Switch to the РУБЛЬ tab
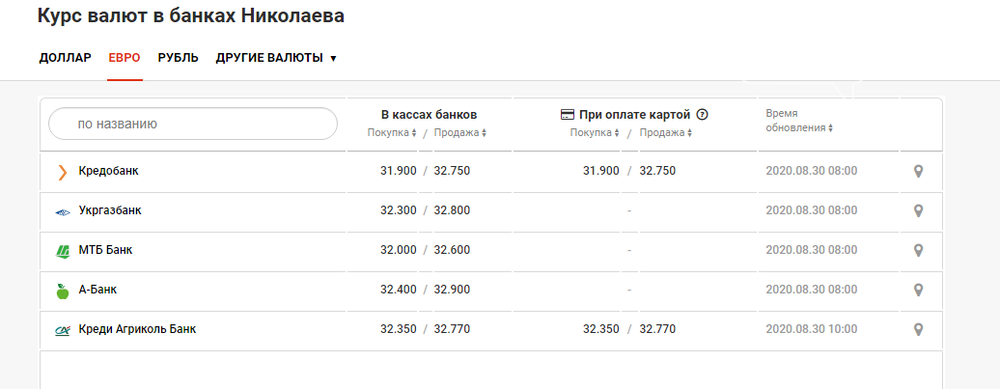1000x389 pixels. click(179, 58)
